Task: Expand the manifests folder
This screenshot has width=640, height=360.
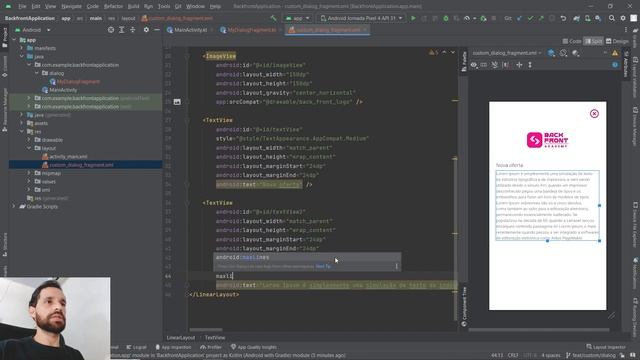Action: point(22,48)
